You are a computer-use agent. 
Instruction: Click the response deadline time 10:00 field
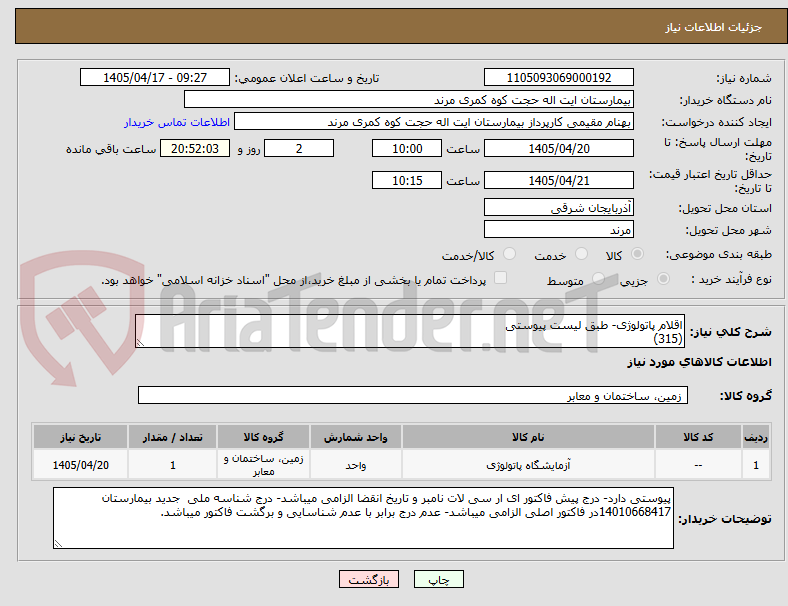point(407,148)
